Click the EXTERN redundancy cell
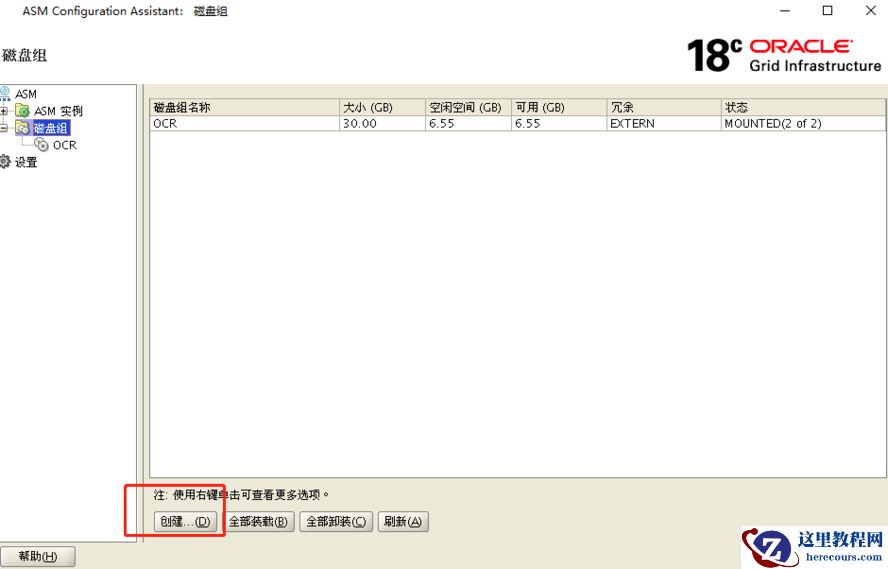This screenshot has width=888, height=569. pyautogui.click(x=664, y=123)
